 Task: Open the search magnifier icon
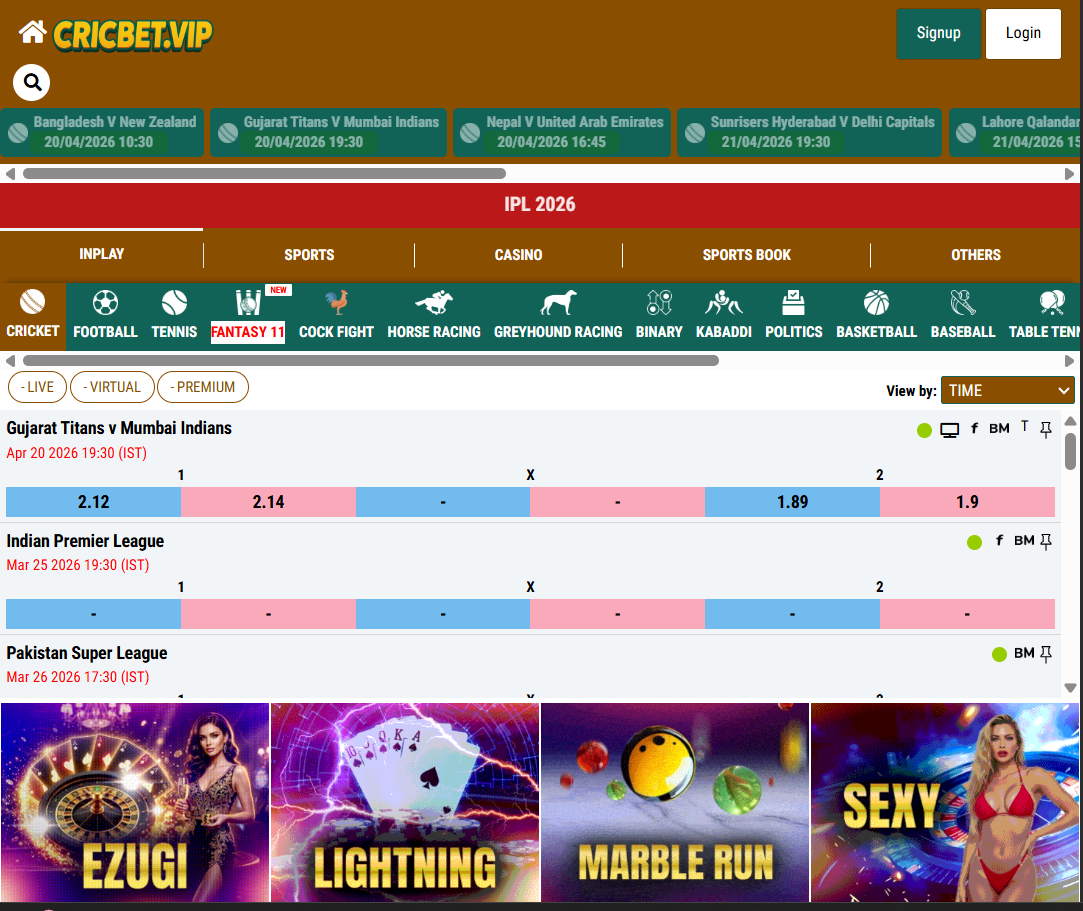point(32,83)
